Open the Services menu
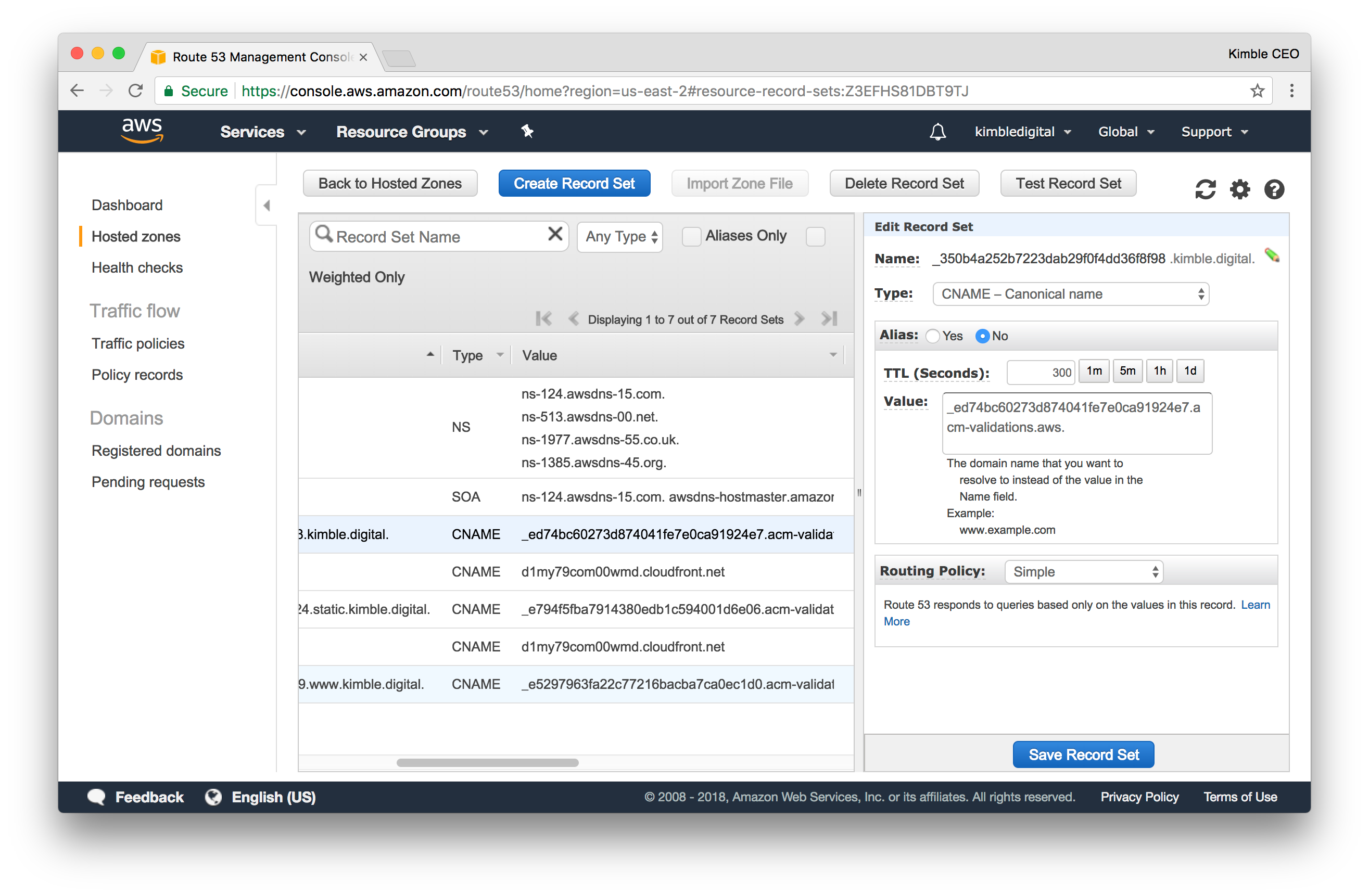This screenshot has width=1369, height=896. (x=262, y=132)
